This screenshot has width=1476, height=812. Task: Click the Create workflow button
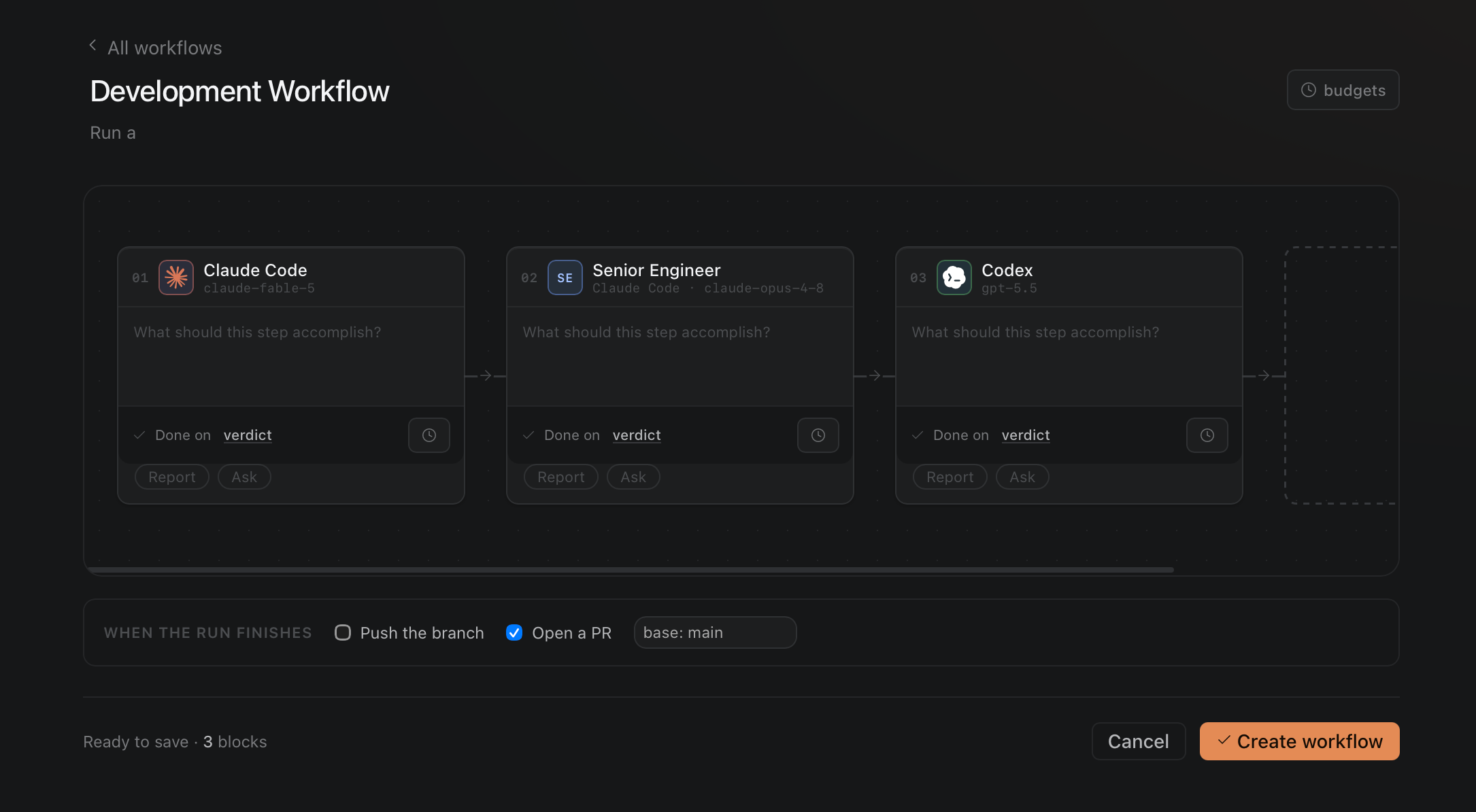click(1300, 741)
